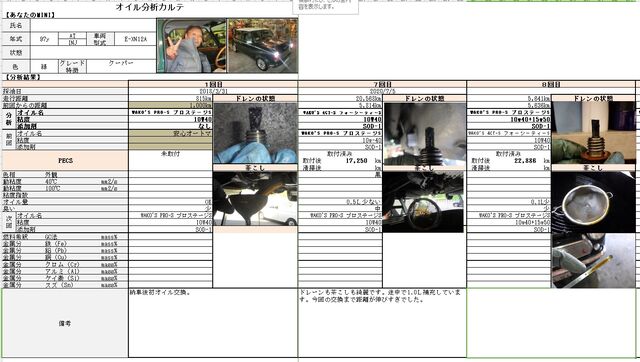Select the 走行距離 row label
The height and width of the screenshot is (362, 640).
[65, 98]
